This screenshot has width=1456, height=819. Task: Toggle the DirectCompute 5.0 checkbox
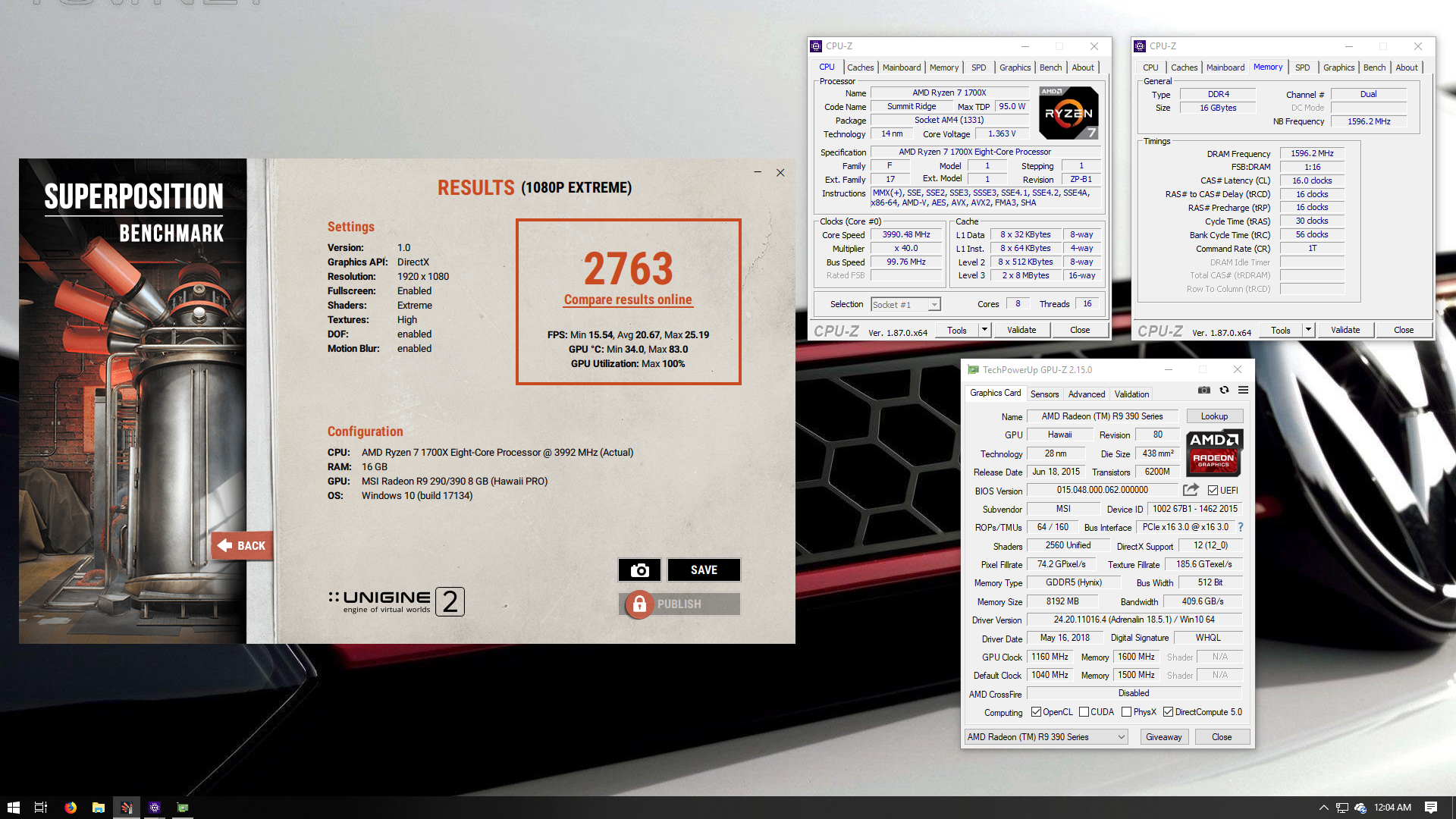1168,712
